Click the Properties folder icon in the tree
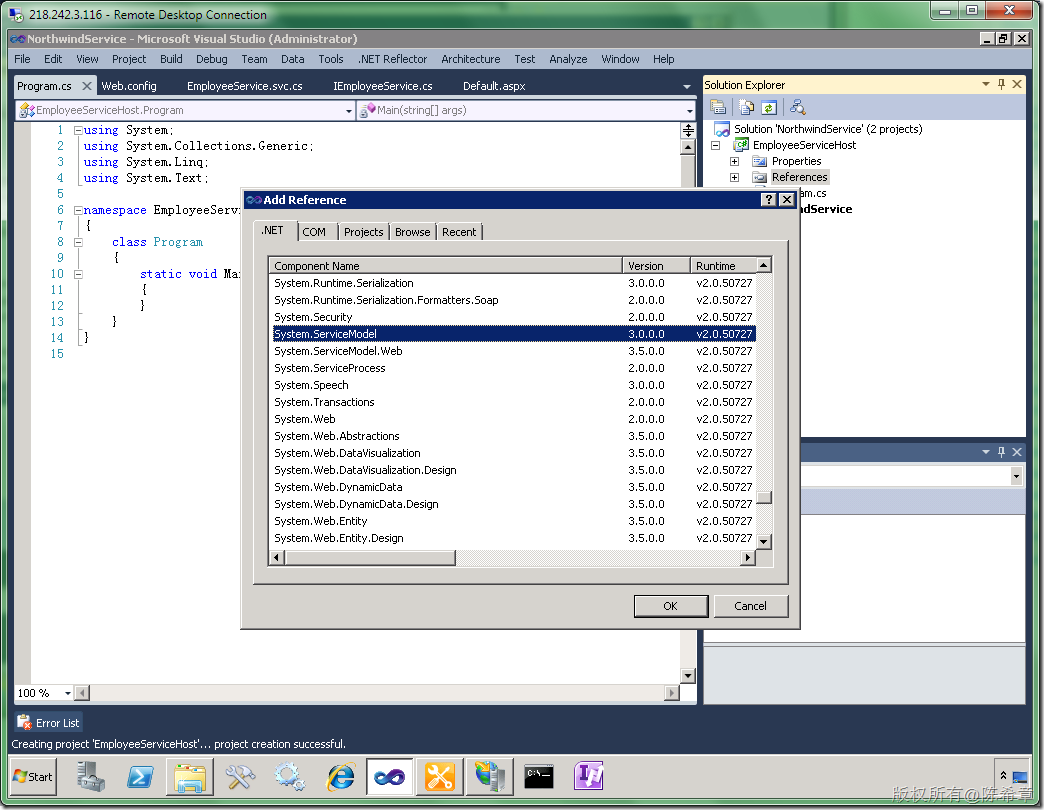The height and width of the screenshot is (810, 1044). [759, 161]
